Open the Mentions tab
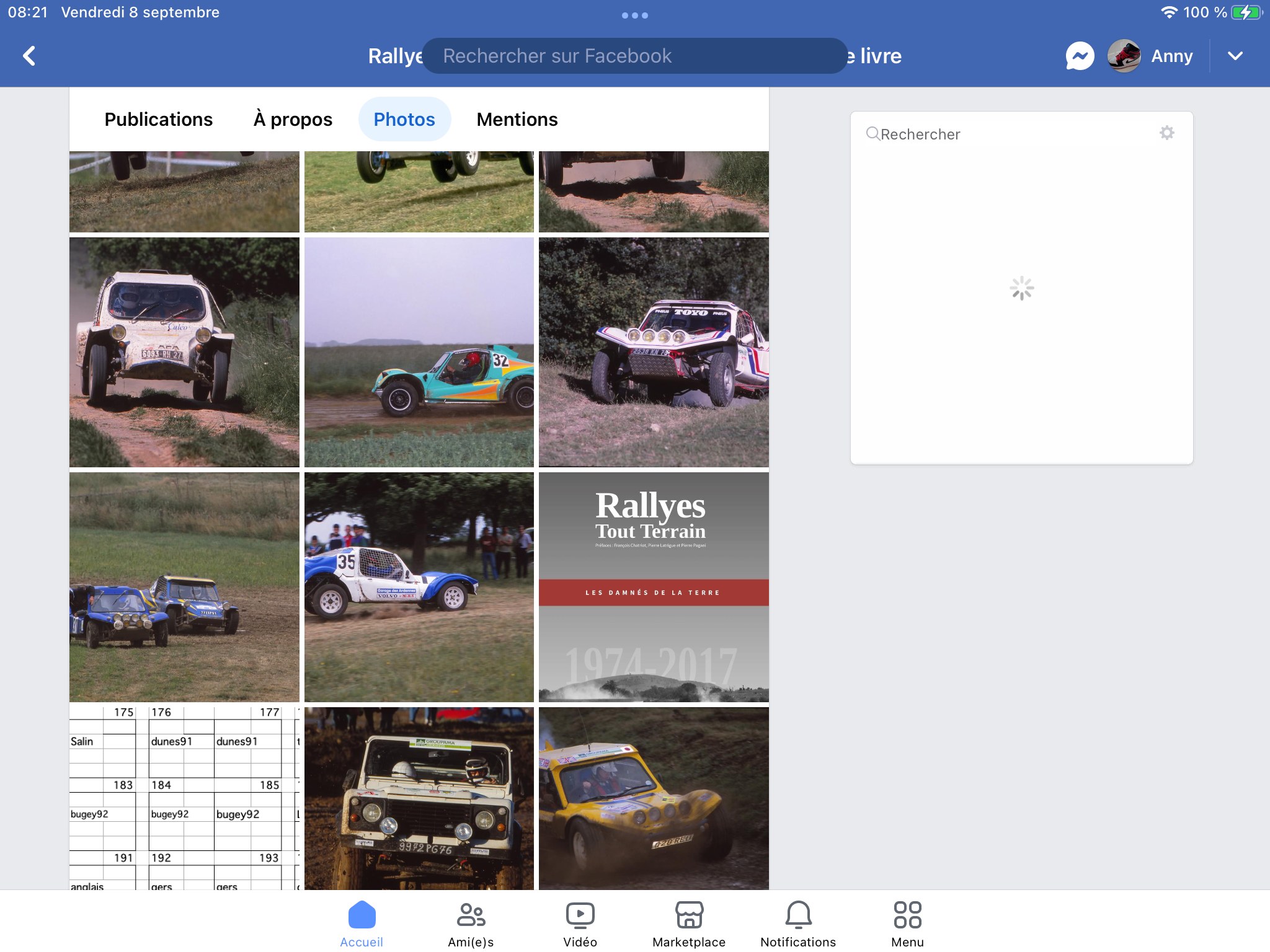 [517, 119]
